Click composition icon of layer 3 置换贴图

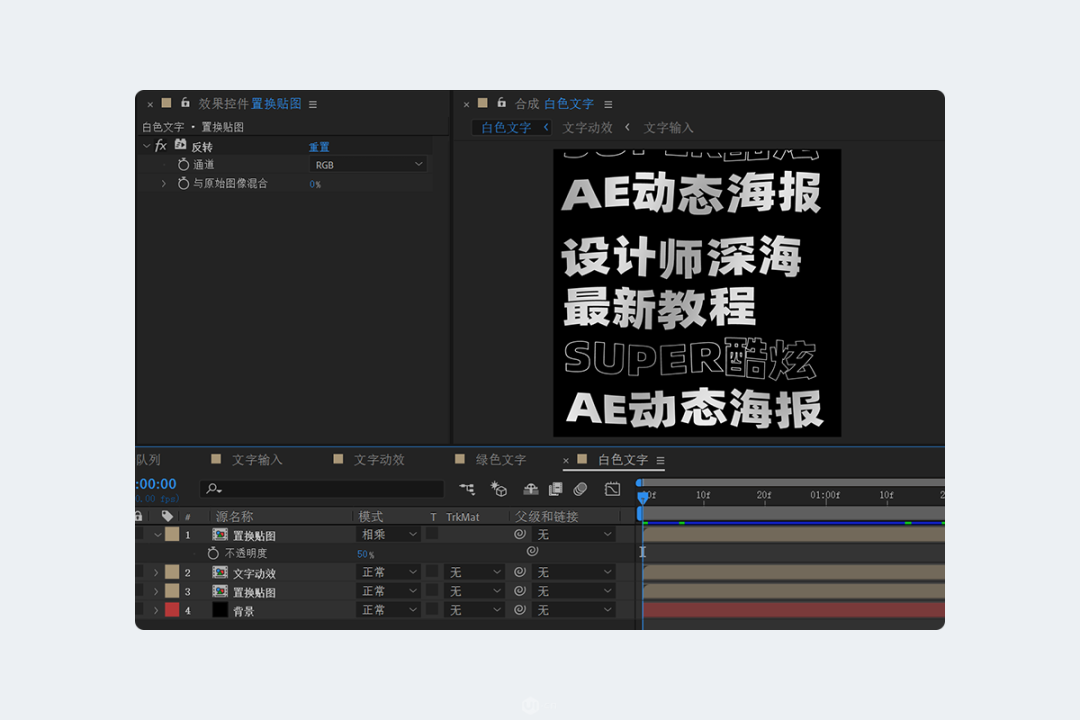220,591
